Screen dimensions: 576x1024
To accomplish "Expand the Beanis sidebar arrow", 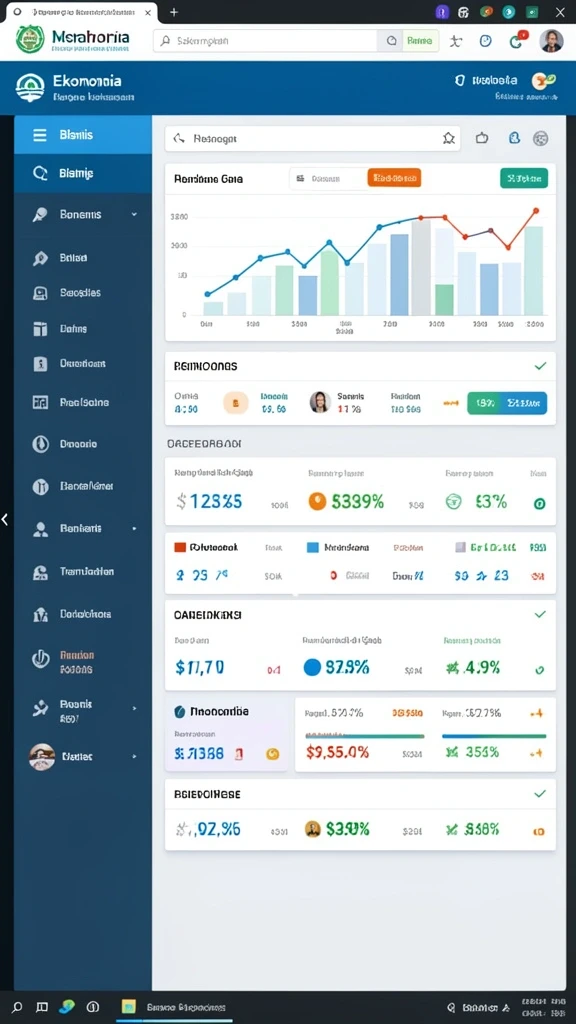I will [135, 708].
